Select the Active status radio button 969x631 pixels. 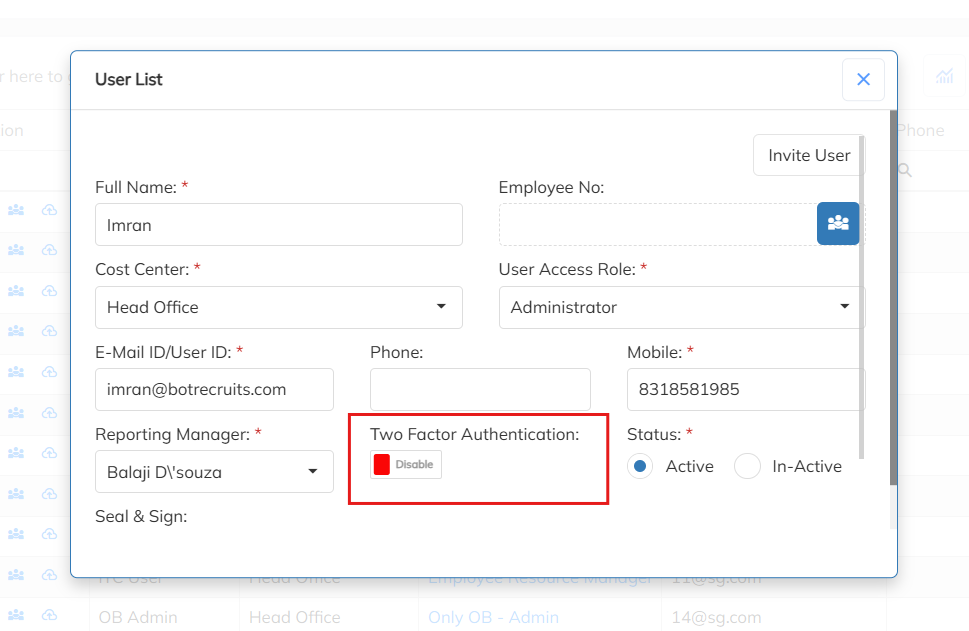tap(642, 466)
